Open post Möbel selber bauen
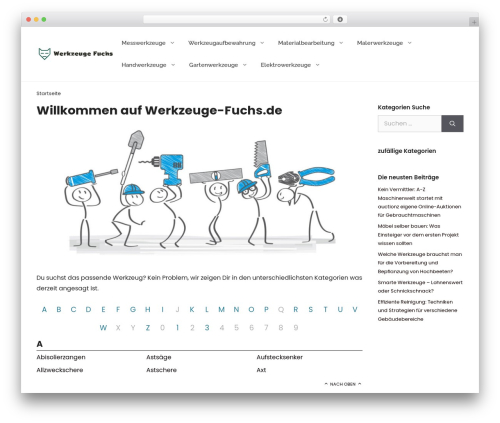This screenshot has width=500, height=423. (418, 235)
